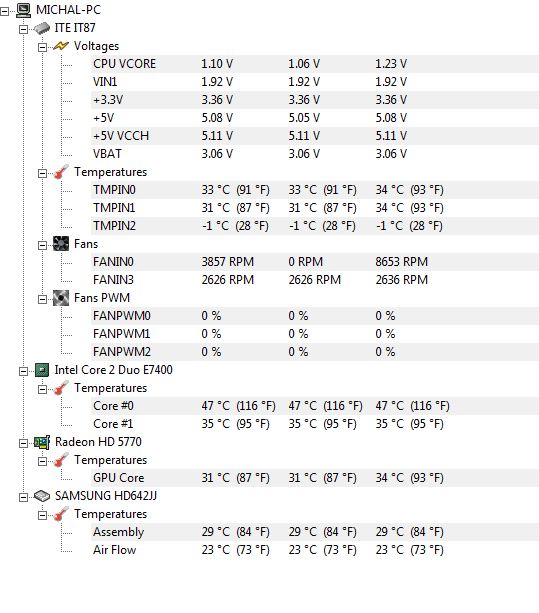Screen dimensions: 539x613
Task: Collapse the ITE IT87 node
Action: 23,30
